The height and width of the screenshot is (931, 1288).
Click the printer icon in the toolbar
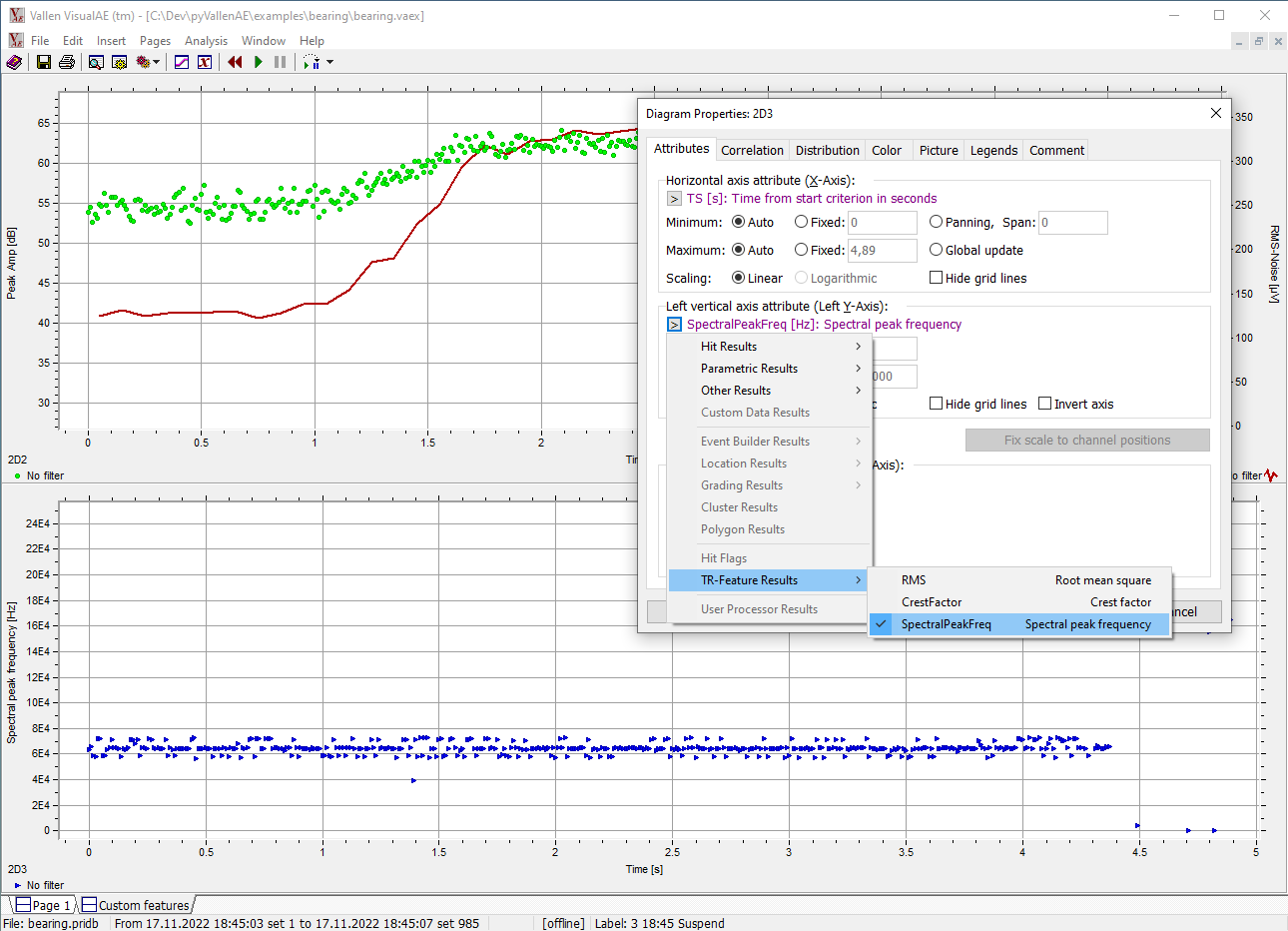point(67,62)
